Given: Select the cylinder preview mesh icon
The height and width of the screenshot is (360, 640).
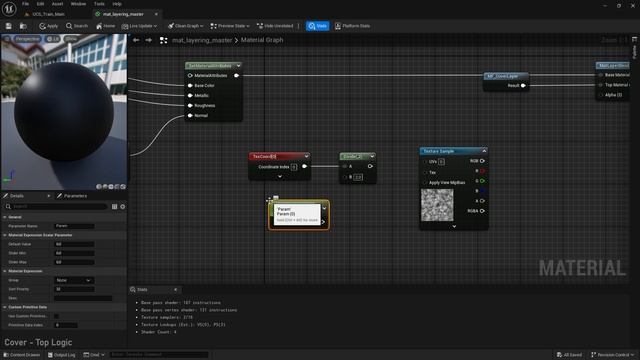Looking at the screenshot, I should click(x=99, y=187).
